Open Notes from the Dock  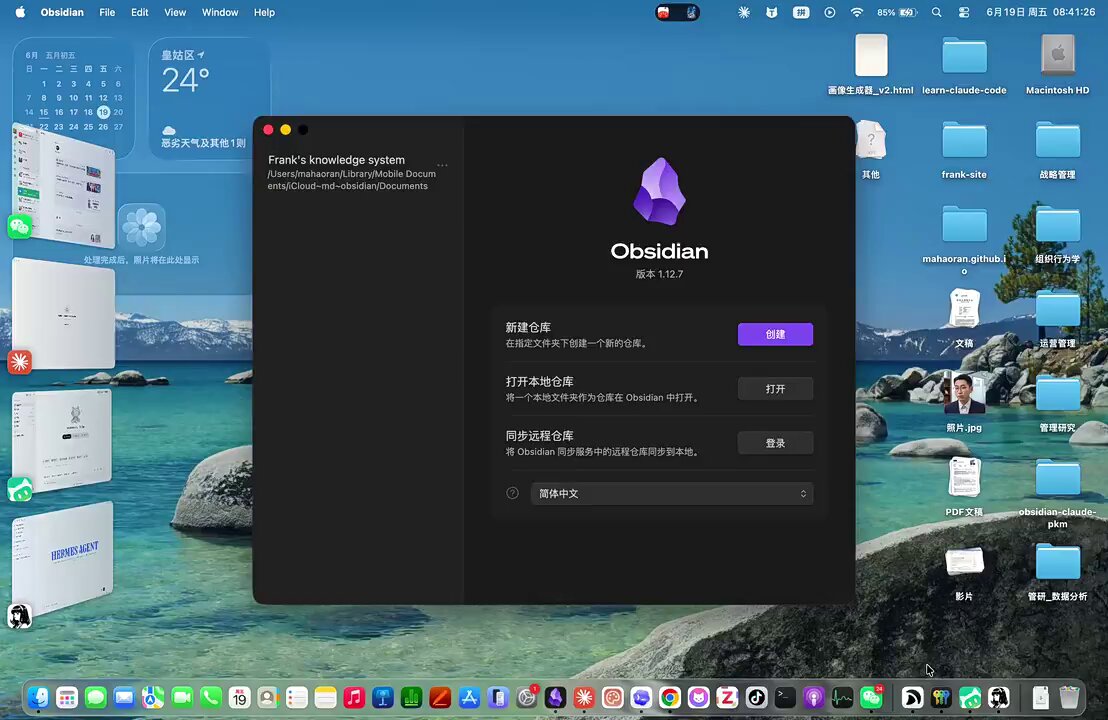point(325,697)
